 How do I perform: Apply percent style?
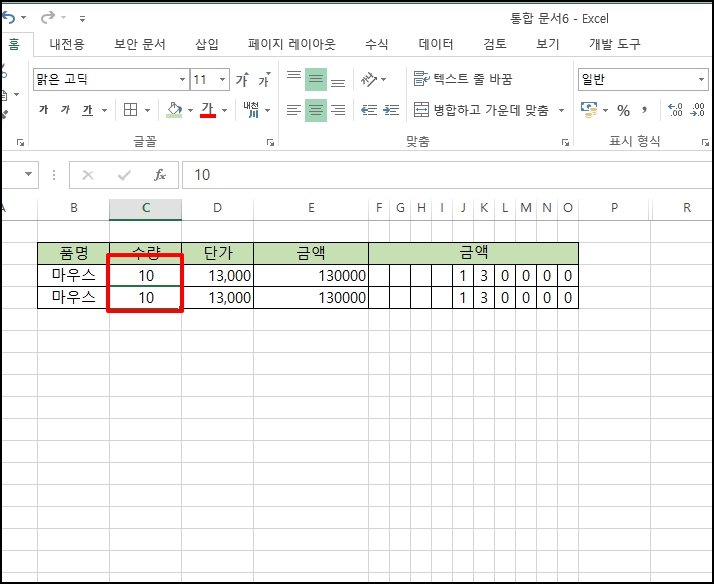click(623, 110)
